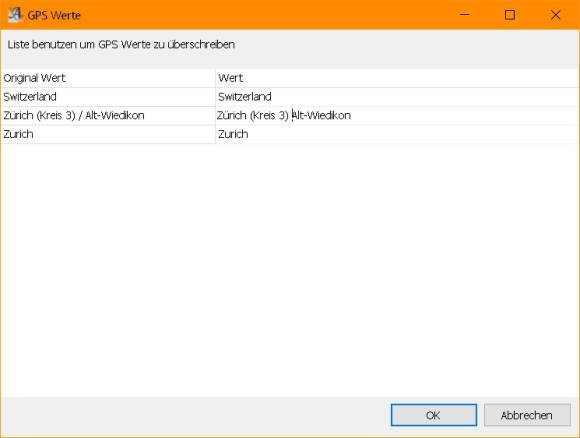Maximize the GPS Werte window

(510, 15)
